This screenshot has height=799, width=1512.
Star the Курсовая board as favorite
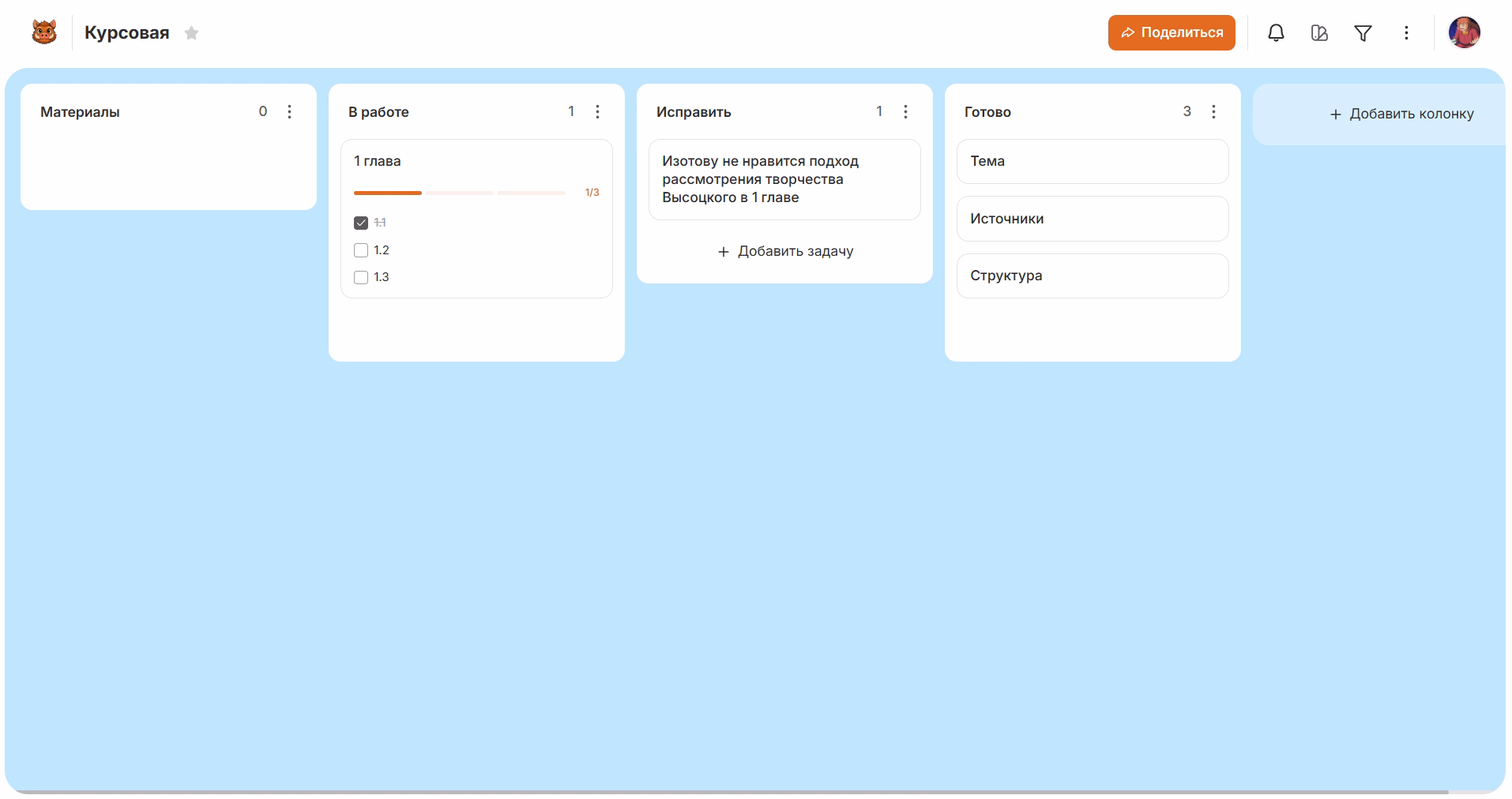[191, 33]
